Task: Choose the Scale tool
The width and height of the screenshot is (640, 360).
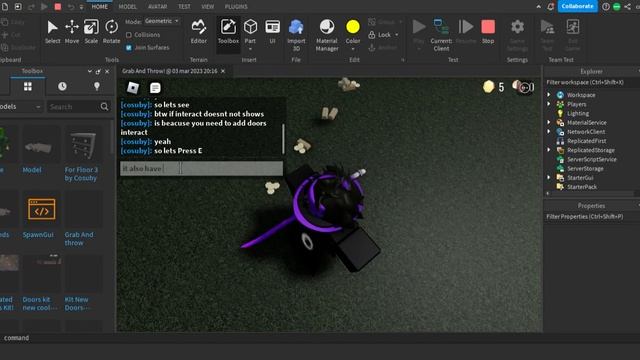Action: 91,31
